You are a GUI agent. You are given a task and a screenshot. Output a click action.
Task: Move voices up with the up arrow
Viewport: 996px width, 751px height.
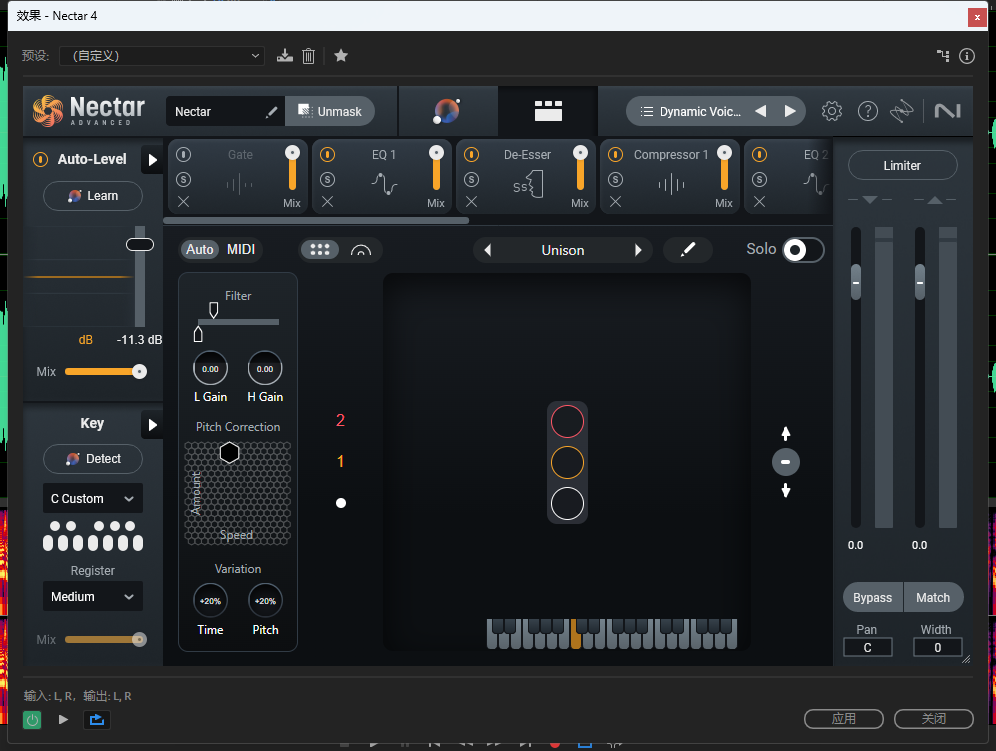[786, 433]
